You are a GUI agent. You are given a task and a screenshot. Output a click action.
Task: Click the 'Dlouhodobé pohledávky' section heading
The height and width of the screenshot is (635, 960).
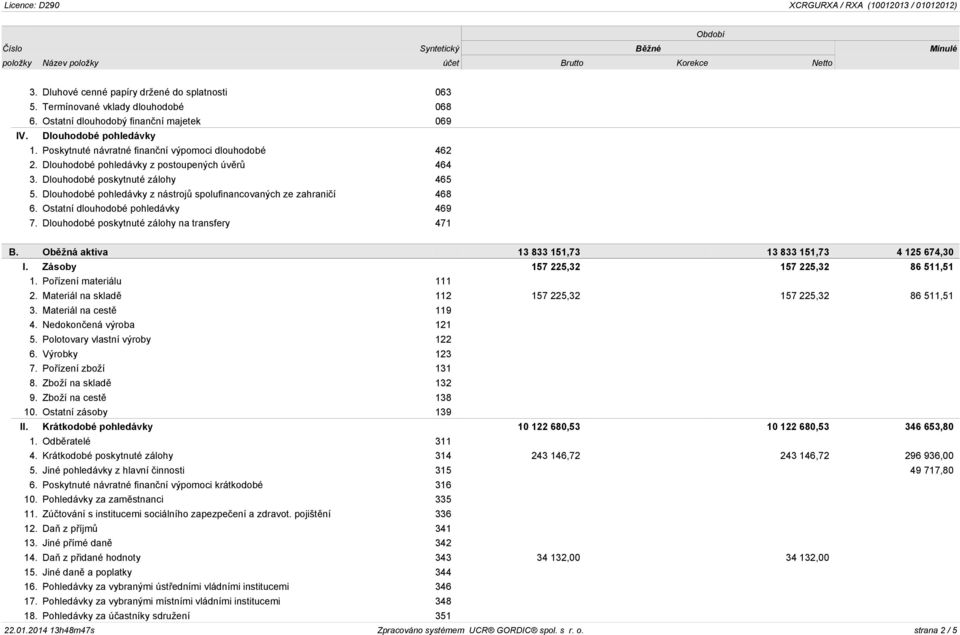99,136
